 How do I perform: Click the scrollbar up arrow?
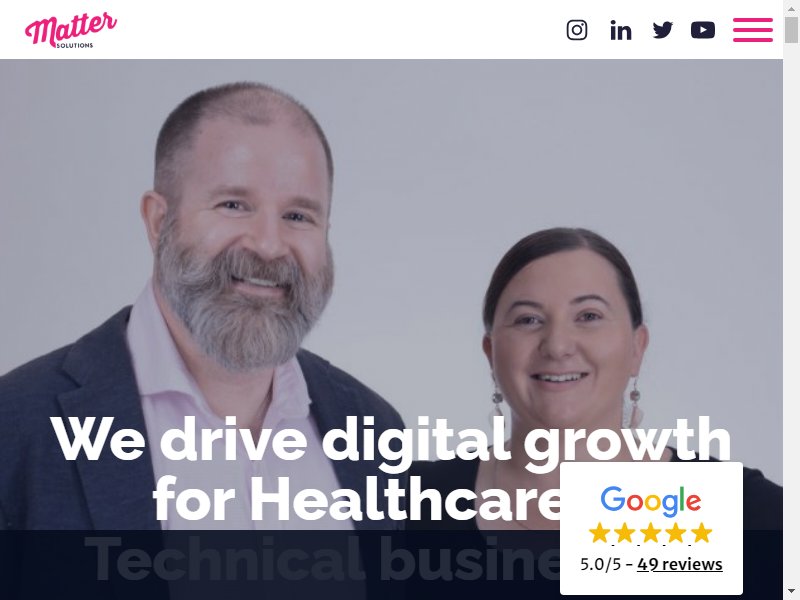pyautogui.click(x=791, y=7)
